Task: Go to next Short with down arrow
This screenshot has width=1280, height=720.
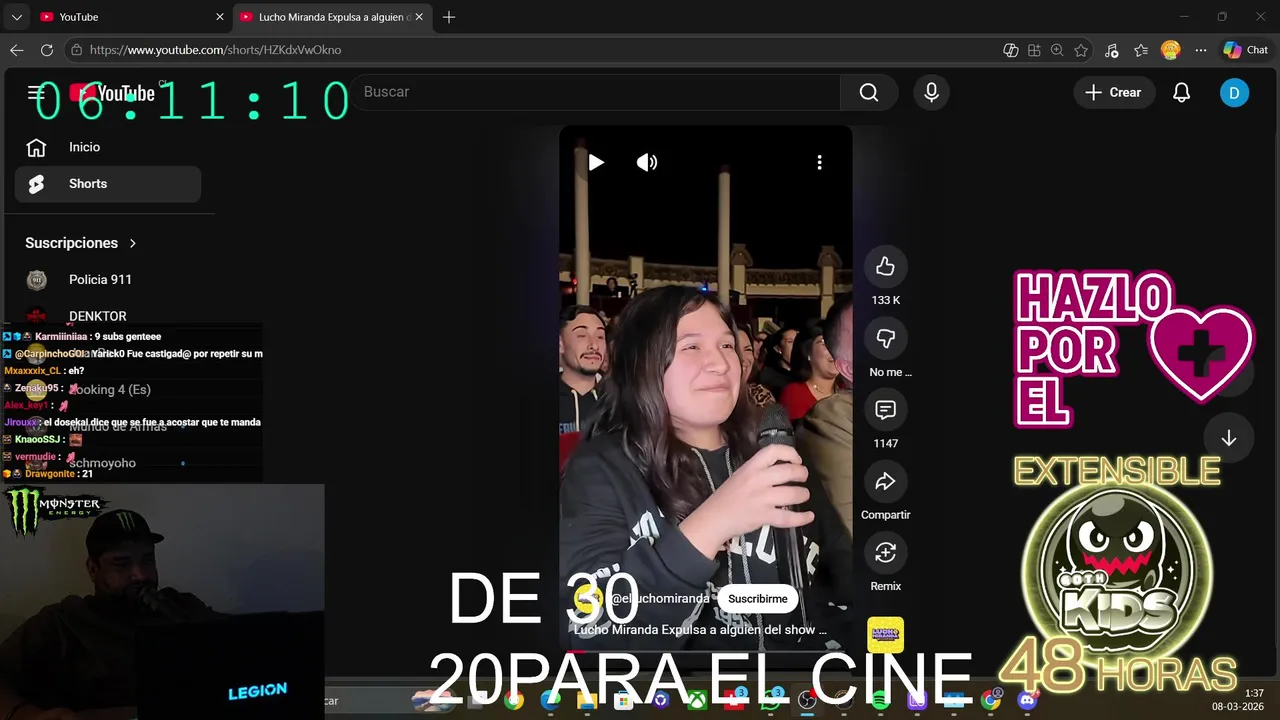Action: click(x=1228, y=439)
